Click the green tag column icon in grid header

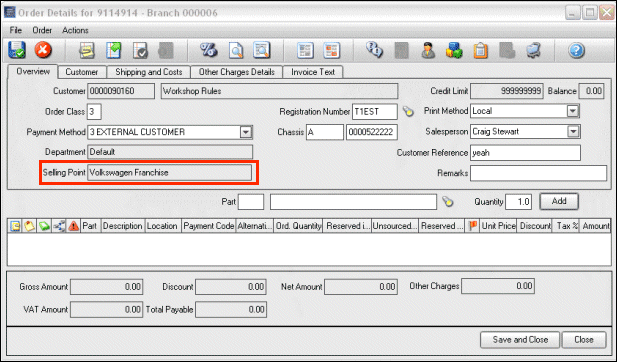click(44, 226)
